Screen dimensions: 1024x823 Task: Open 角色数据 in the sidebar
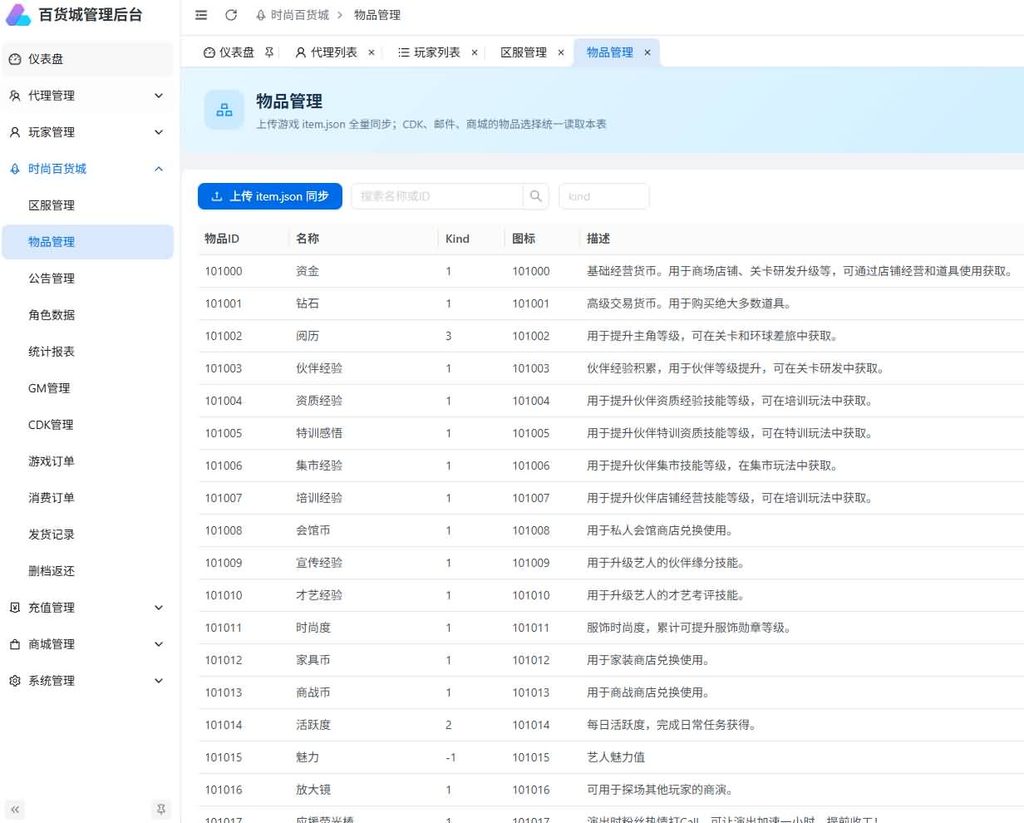(x=88, y=315)
